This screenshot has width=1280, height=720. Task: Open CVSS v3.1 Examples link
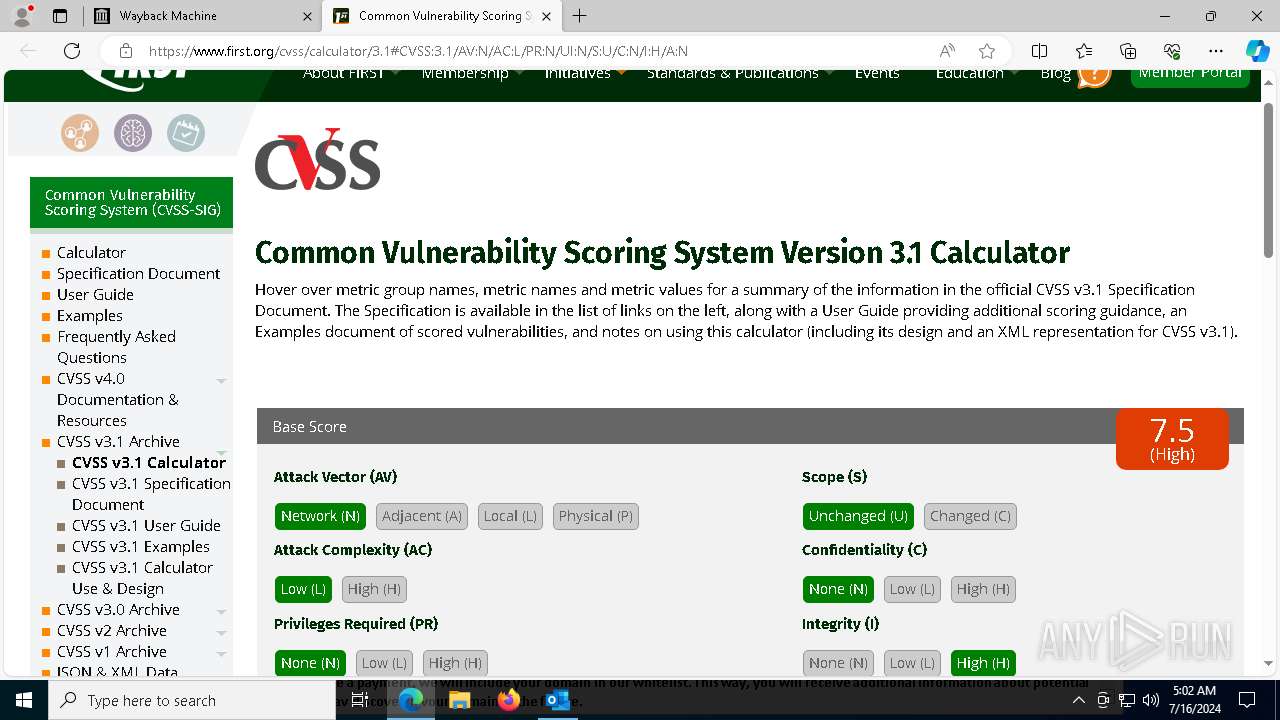(141, 546)
